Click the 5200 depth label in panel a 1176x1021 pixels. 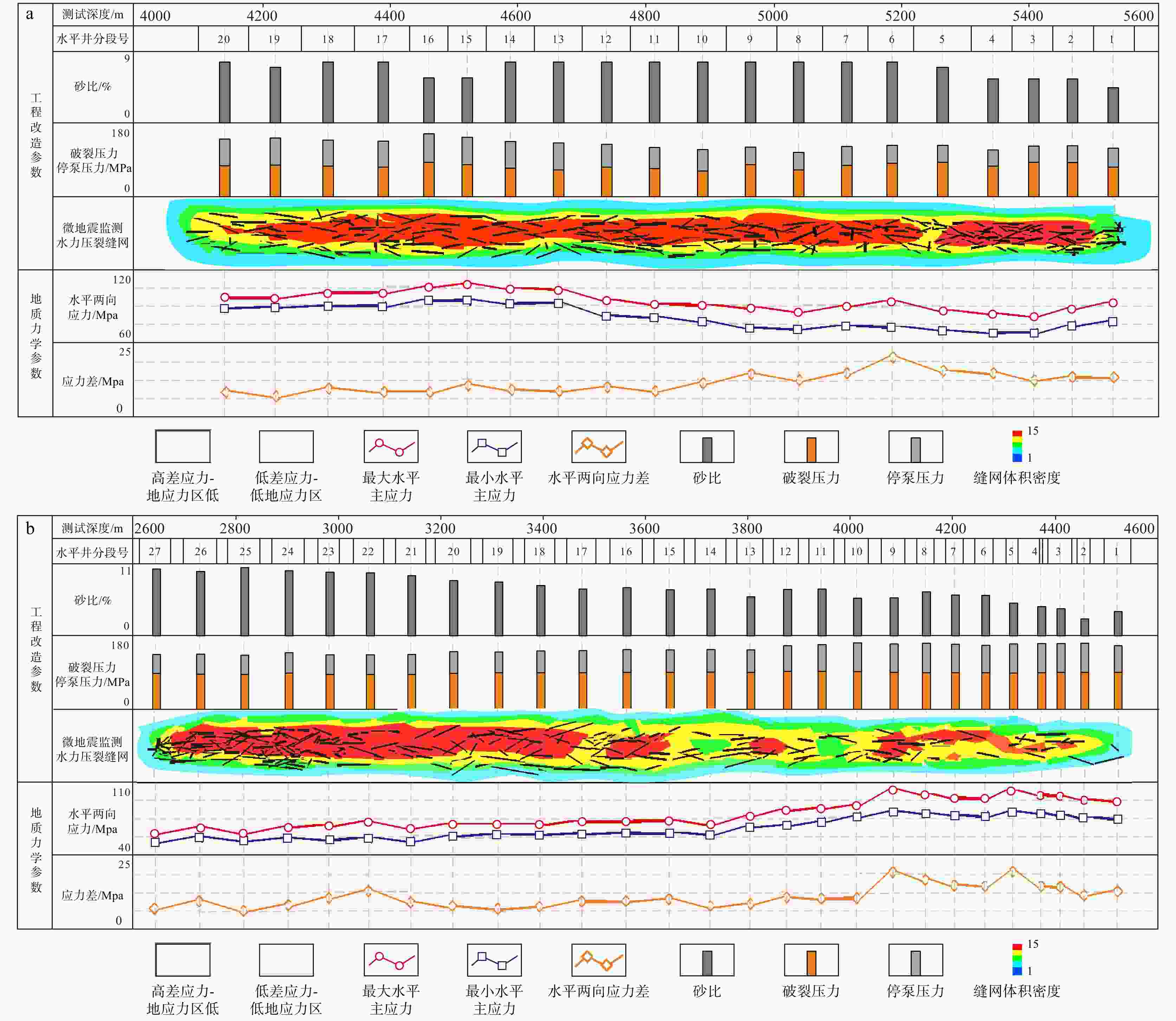coord(900,15)
